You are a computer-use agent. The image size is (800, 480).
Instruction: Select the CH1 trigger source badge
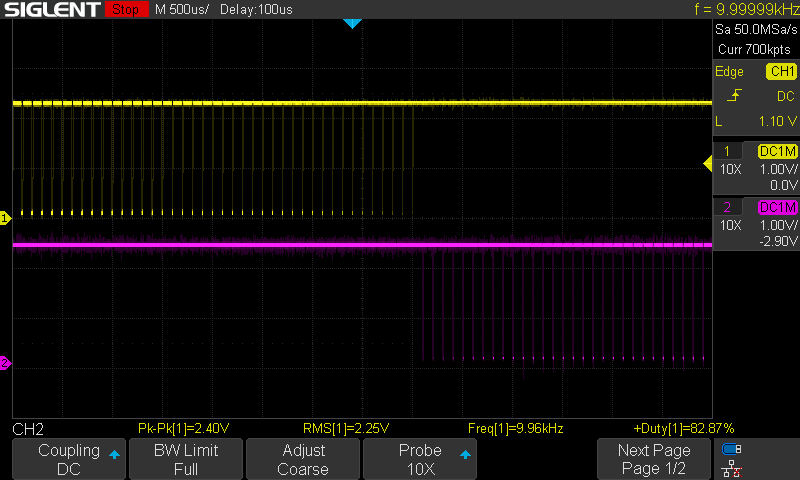[x=781, y=71]
